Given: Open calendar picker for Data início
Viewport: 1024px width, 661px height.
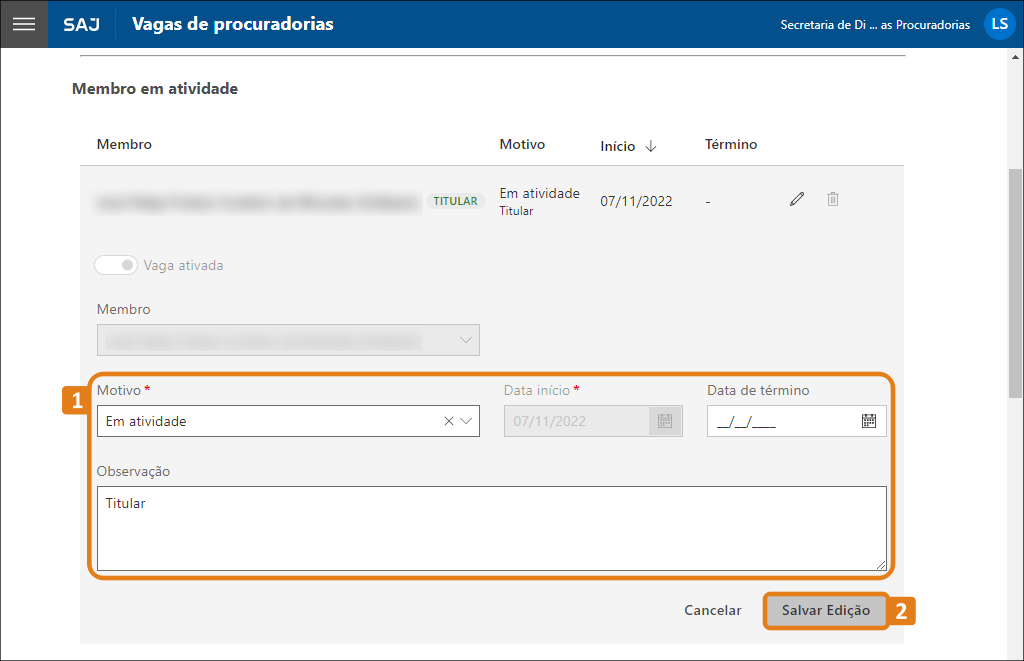Looking at the screenshot, I should (x=664, y=421).
